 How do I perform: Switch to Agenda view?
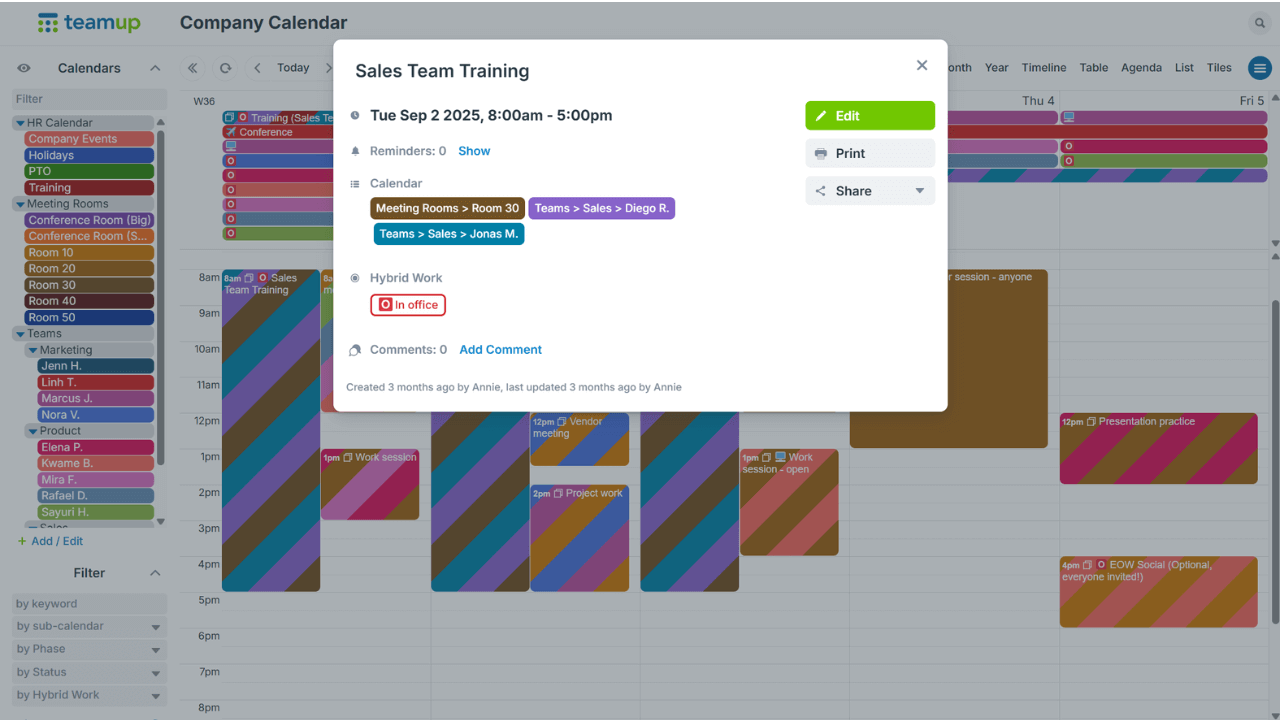[x=1141, y=68]
